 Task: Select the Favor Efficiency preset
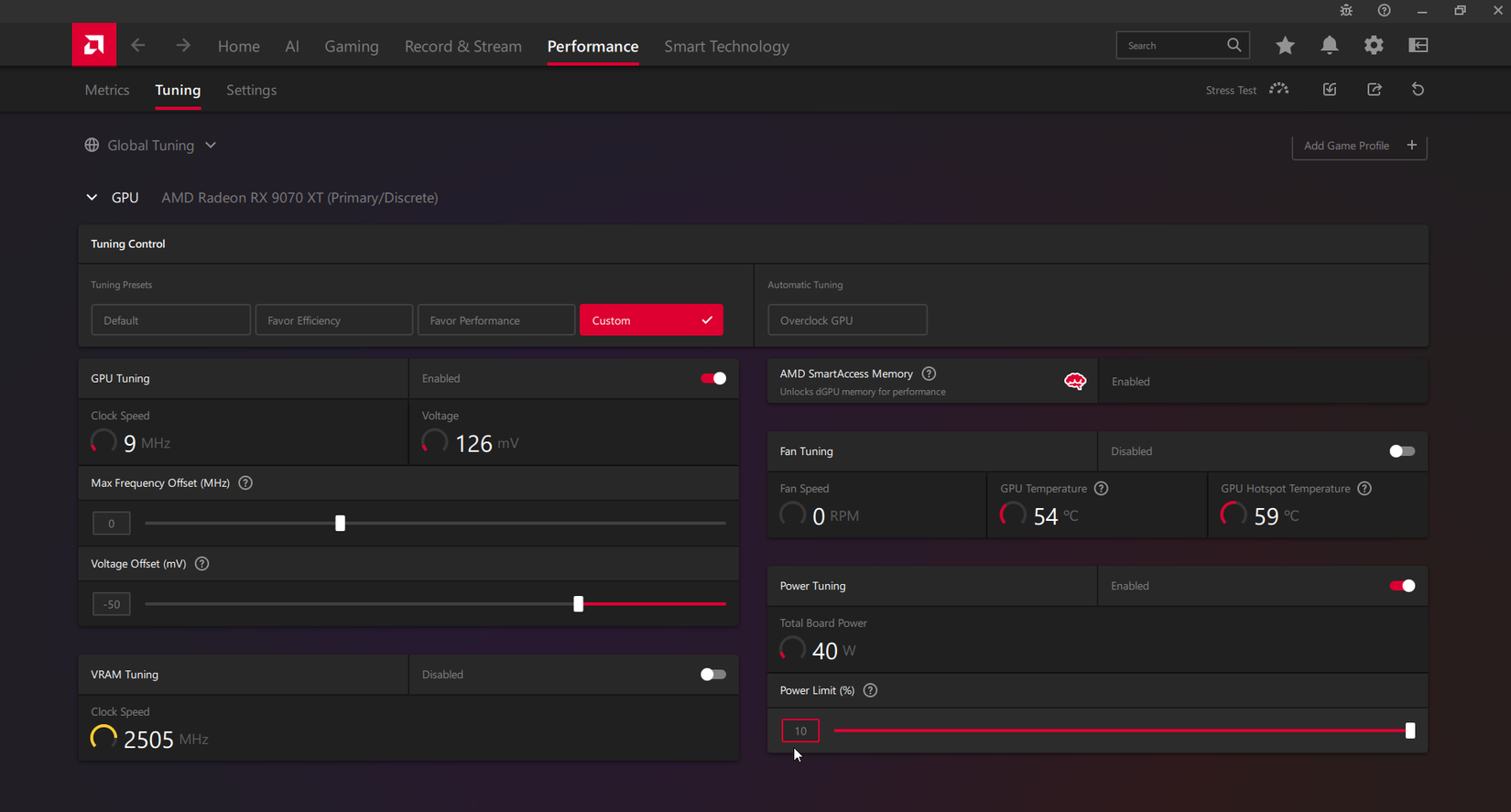pos(333,320)
